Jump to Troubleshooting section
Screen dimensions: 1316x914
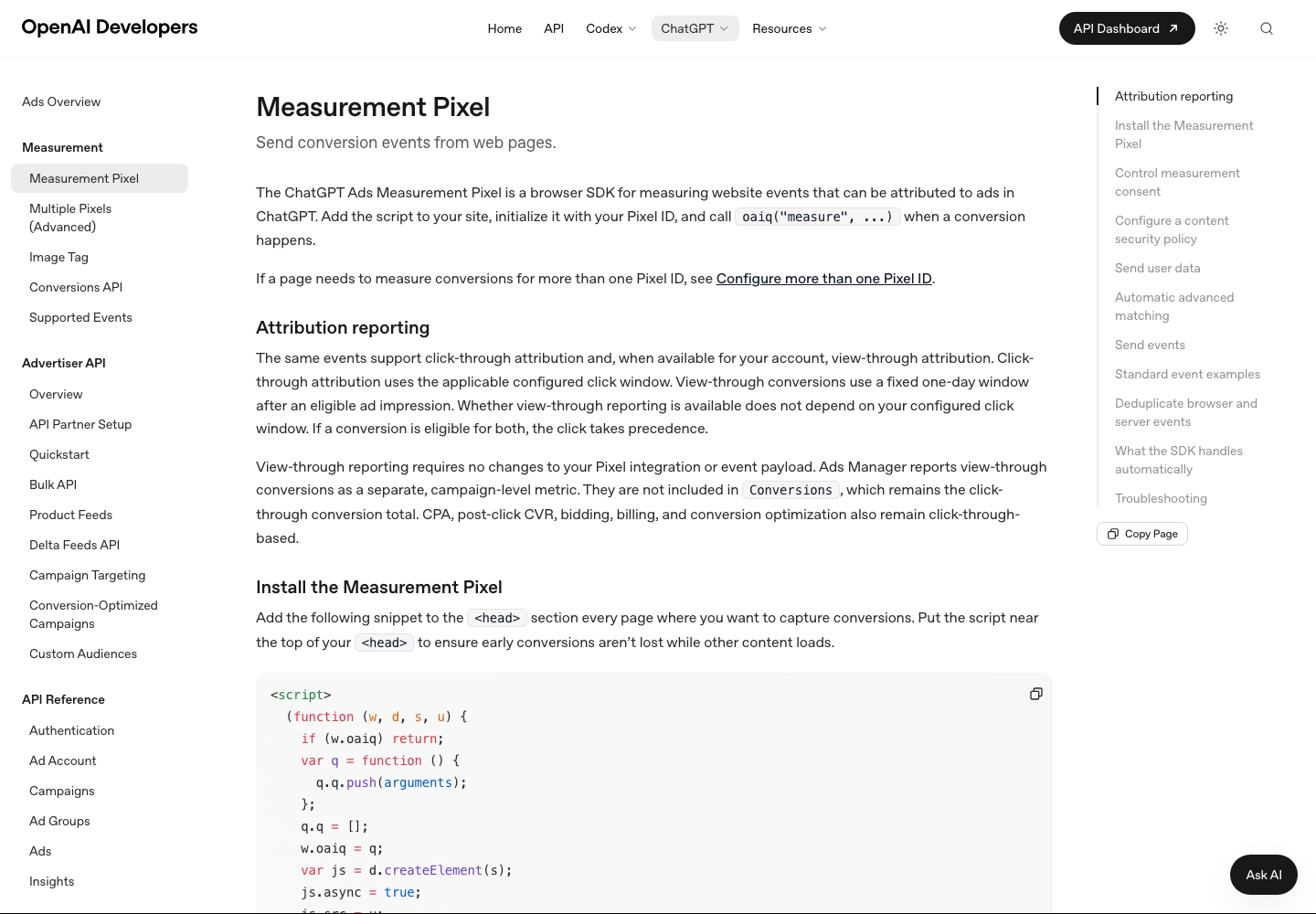[1161, 498]
